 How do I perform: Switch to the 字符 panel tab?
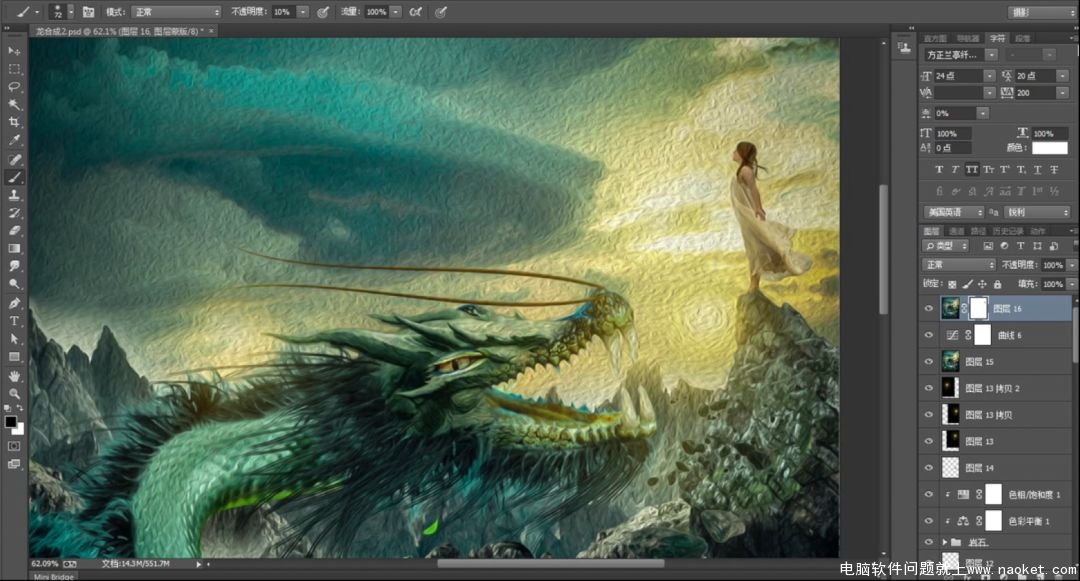click(x=997, y=39)
